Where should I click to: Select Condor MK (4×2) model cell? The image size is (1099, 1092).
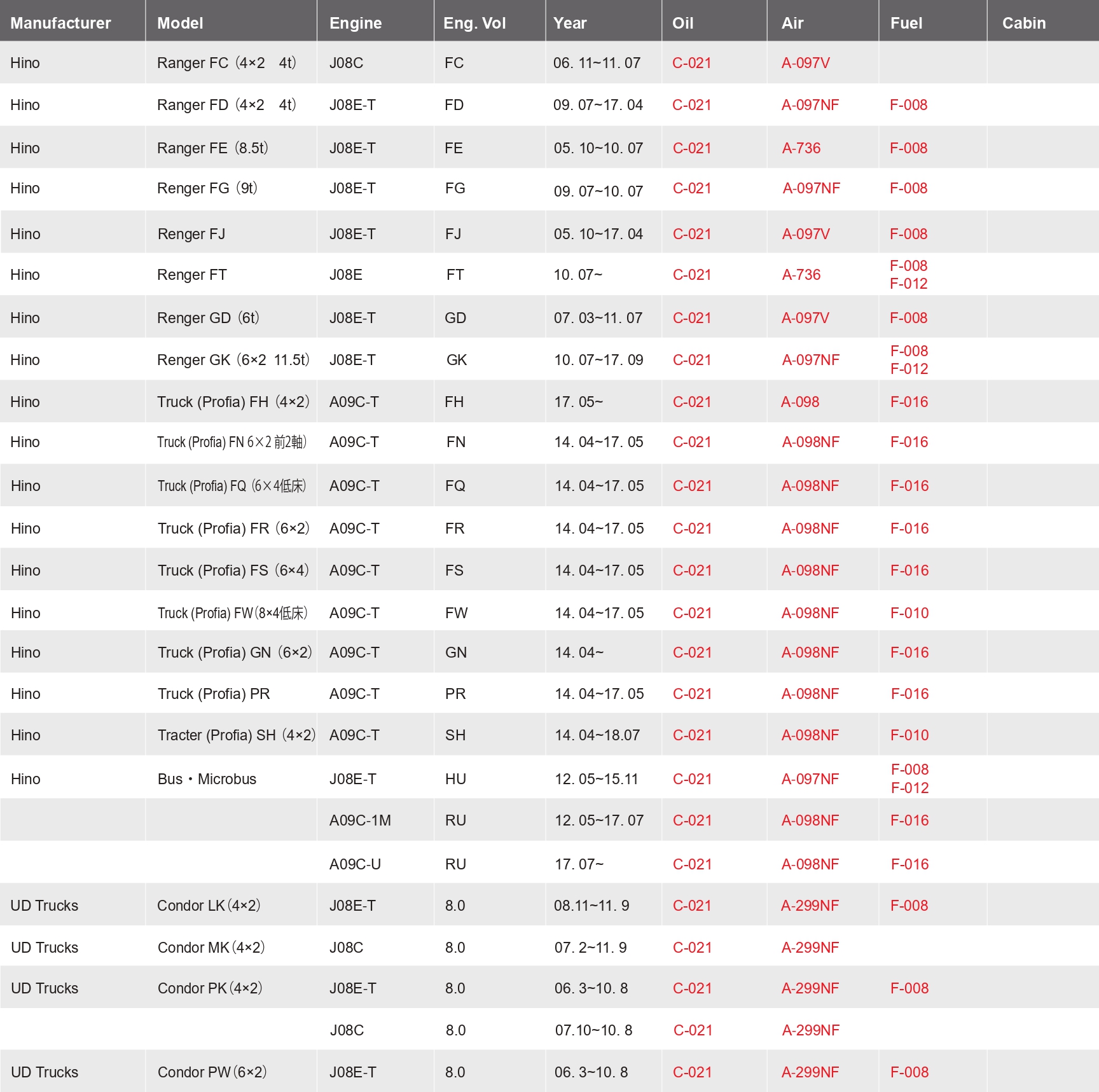coord(211,948)
